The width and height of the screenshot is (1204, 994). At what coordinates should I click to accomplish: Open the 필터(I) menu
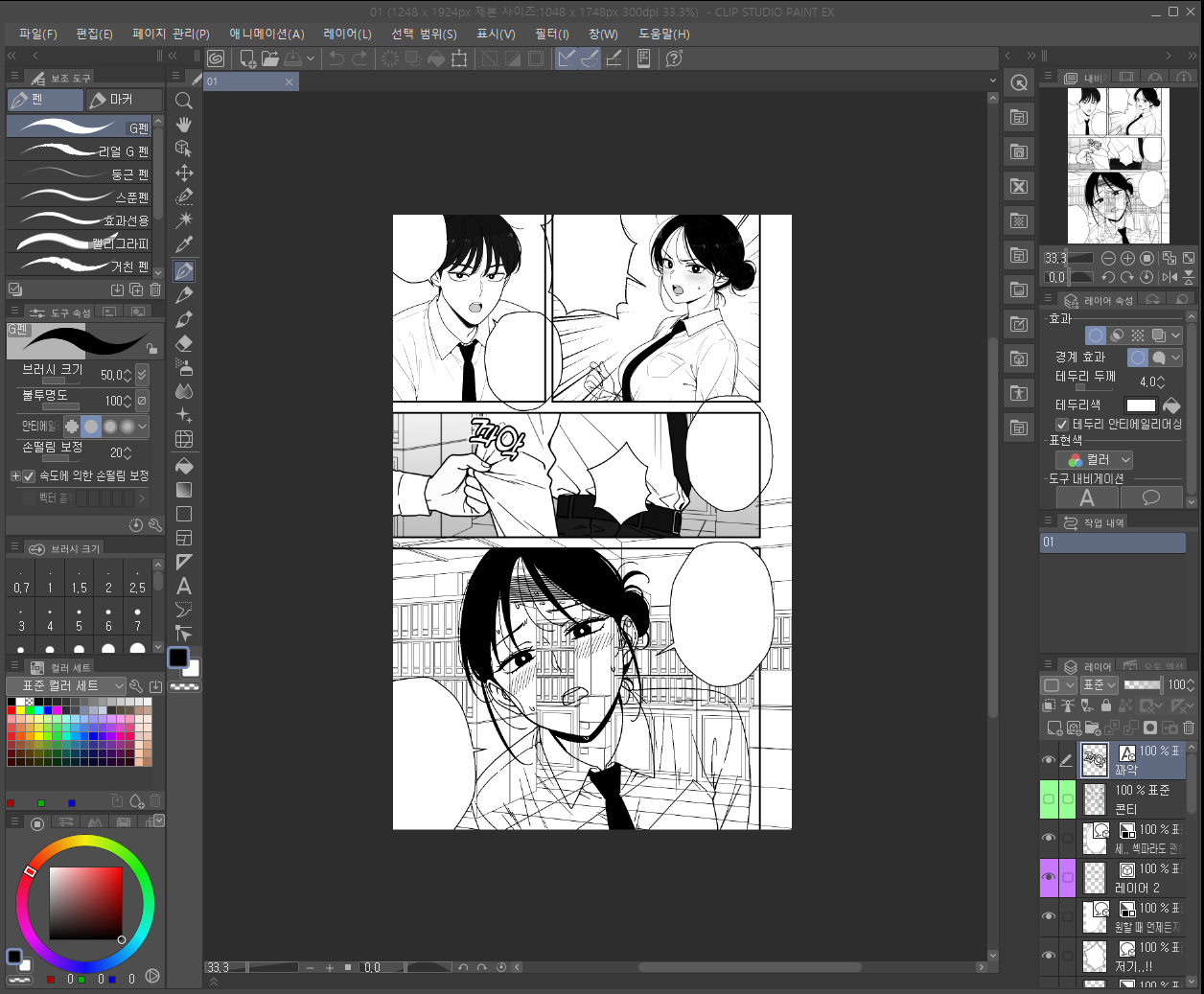(552, 34)
